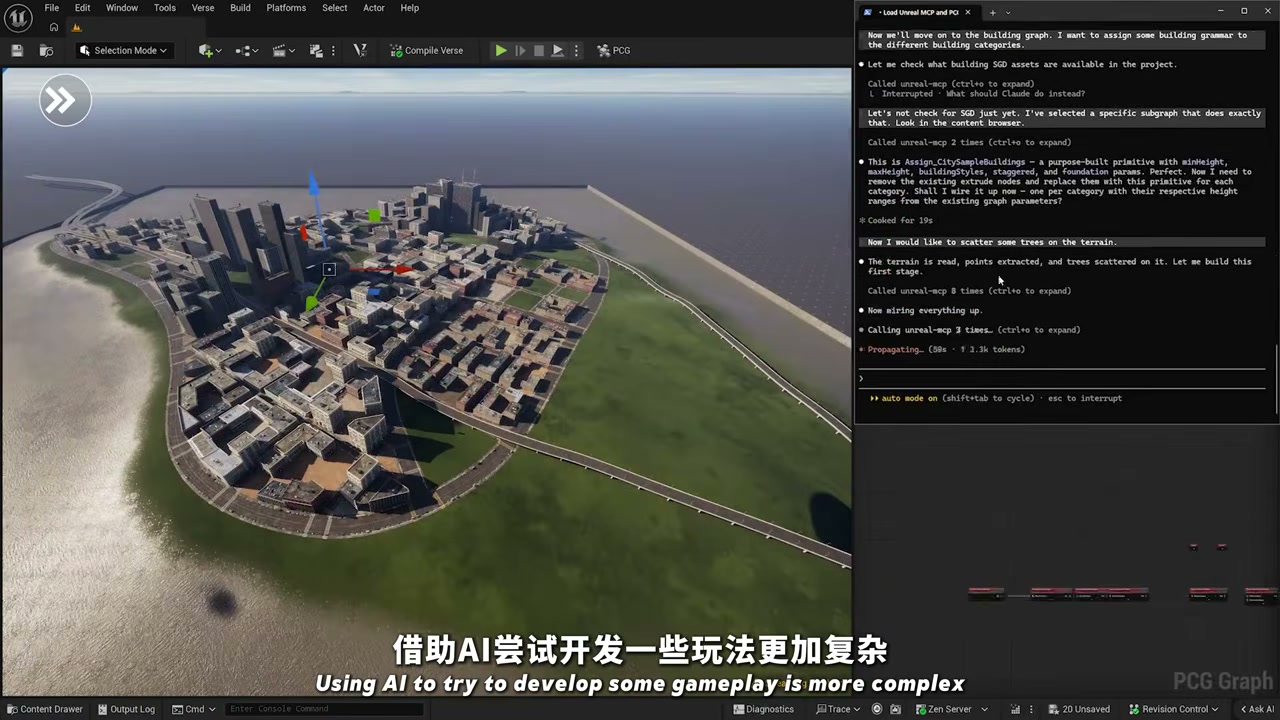Viewport: 1280px width, 720px height.
Task: Focus the Enter Console Command field
Action: point(323,709)
